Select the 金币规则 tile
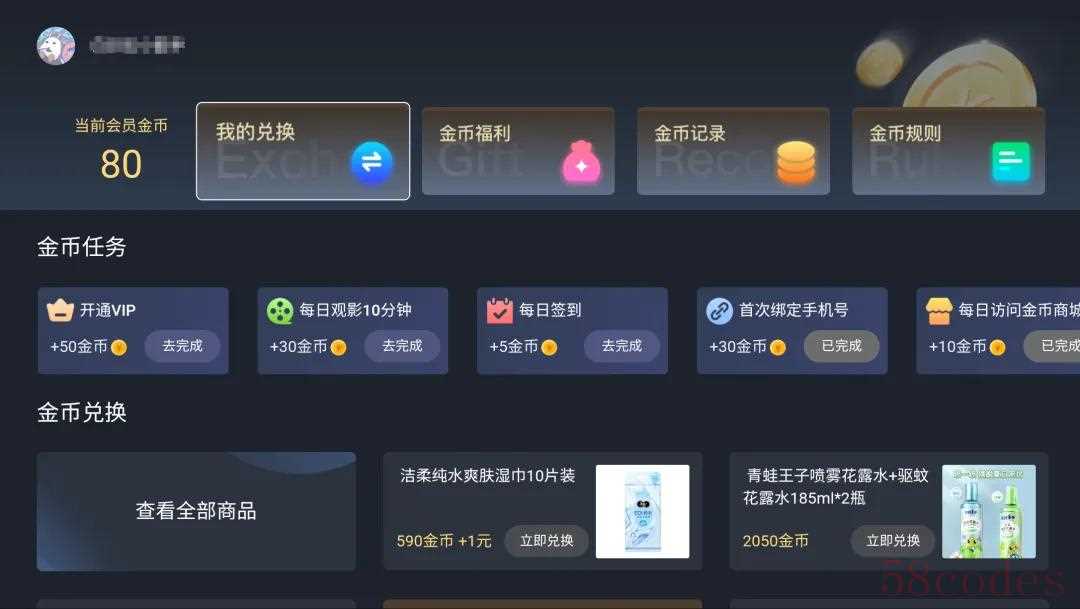The height and width of the screenshot is (609, 1080). (x=948, y=151)
